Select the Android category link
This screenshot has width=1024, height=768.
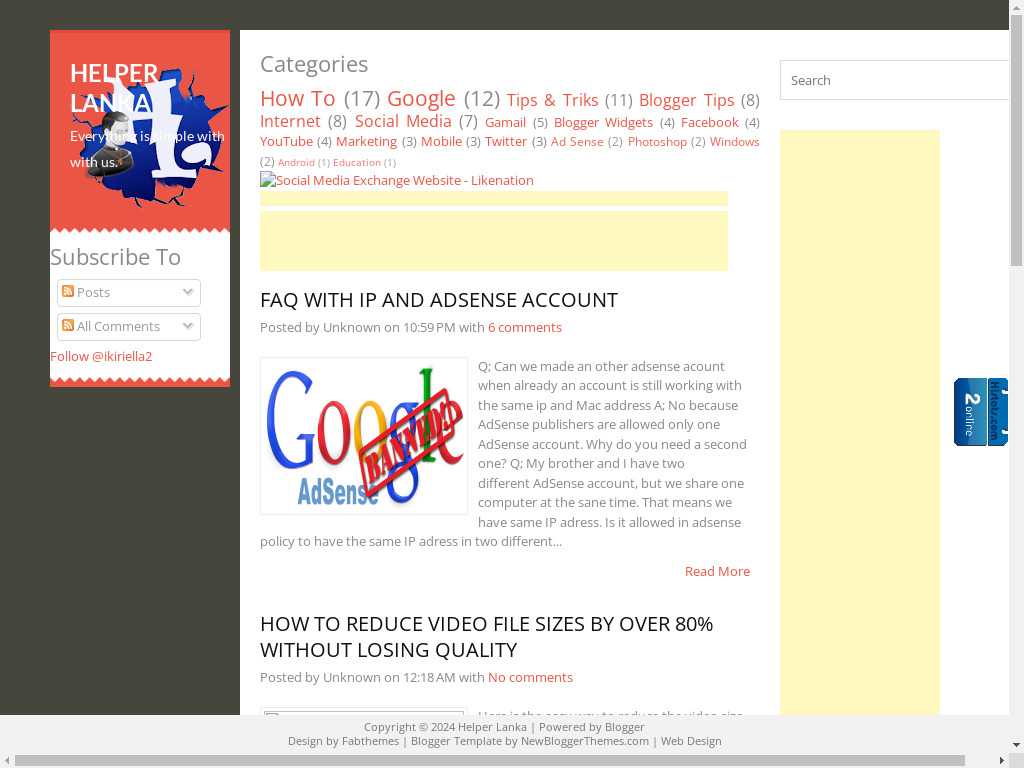coord(296,163)
